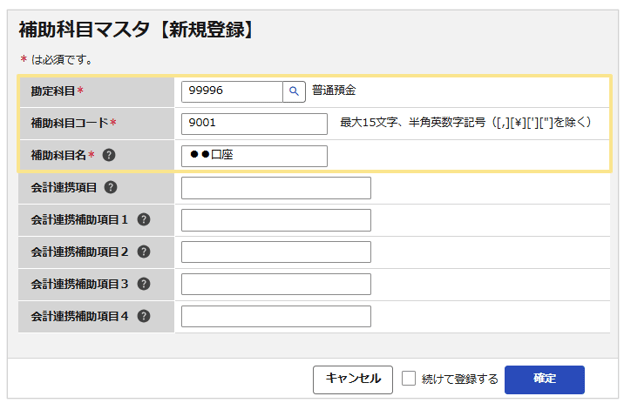Select the 普通預金 account name text
The width and height of the screenshot is (624, 403).
pos(334,90)
